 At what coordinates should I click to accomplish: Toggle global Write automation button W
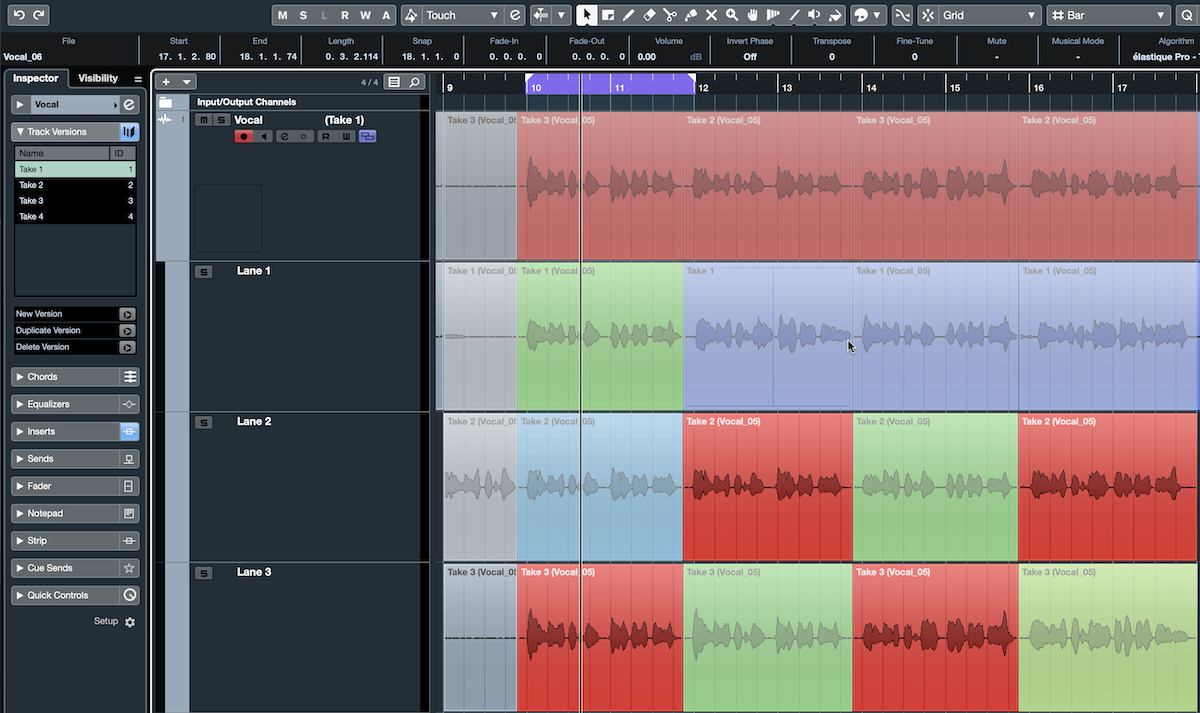coord(366,15)
